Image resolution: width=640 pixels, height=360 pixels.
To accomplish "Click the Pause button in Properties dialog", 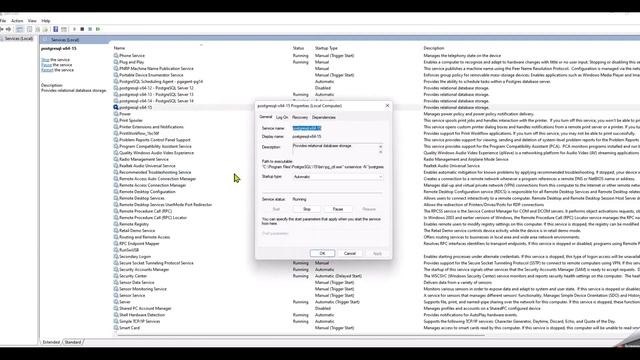I will 338,209.
